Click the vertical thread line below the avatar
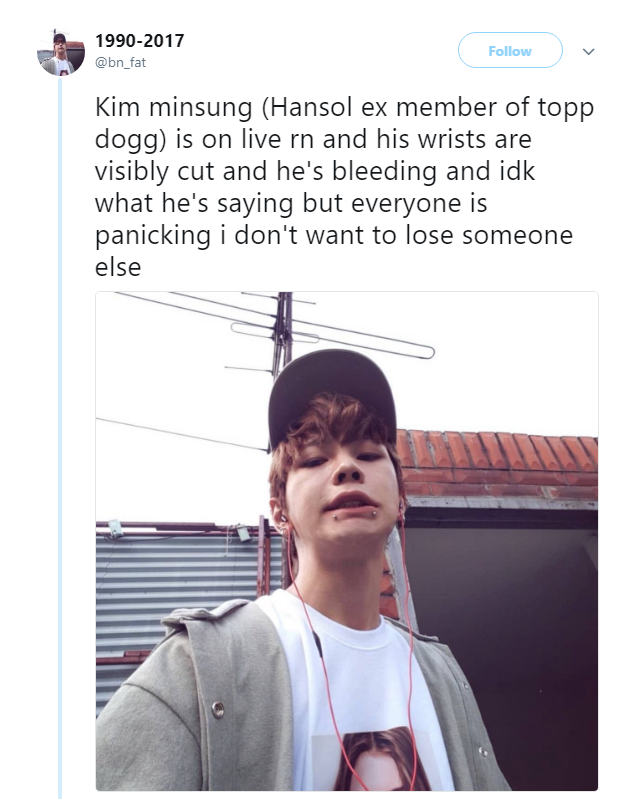 pos(60,438)
